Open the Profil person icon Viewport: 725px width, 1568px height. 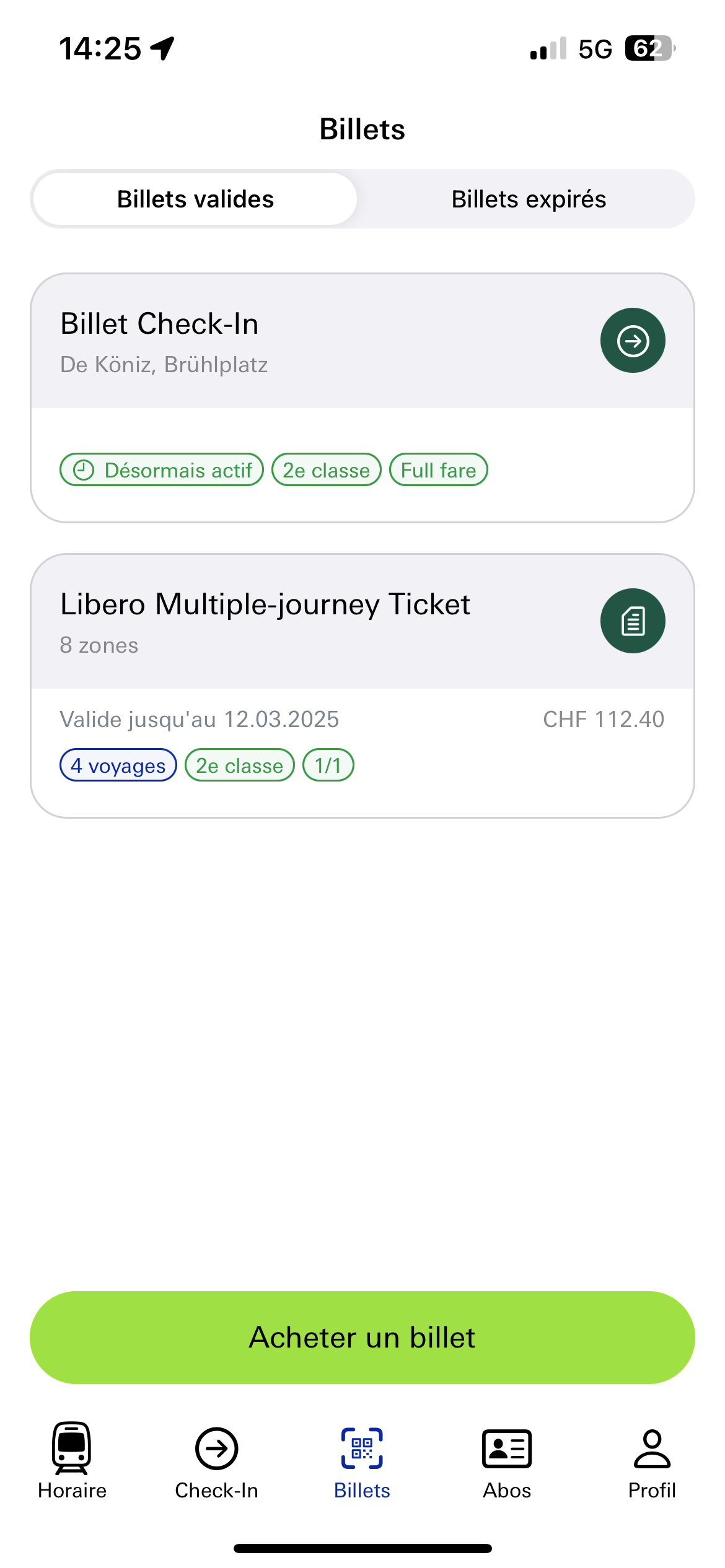tap(652, 1448)
